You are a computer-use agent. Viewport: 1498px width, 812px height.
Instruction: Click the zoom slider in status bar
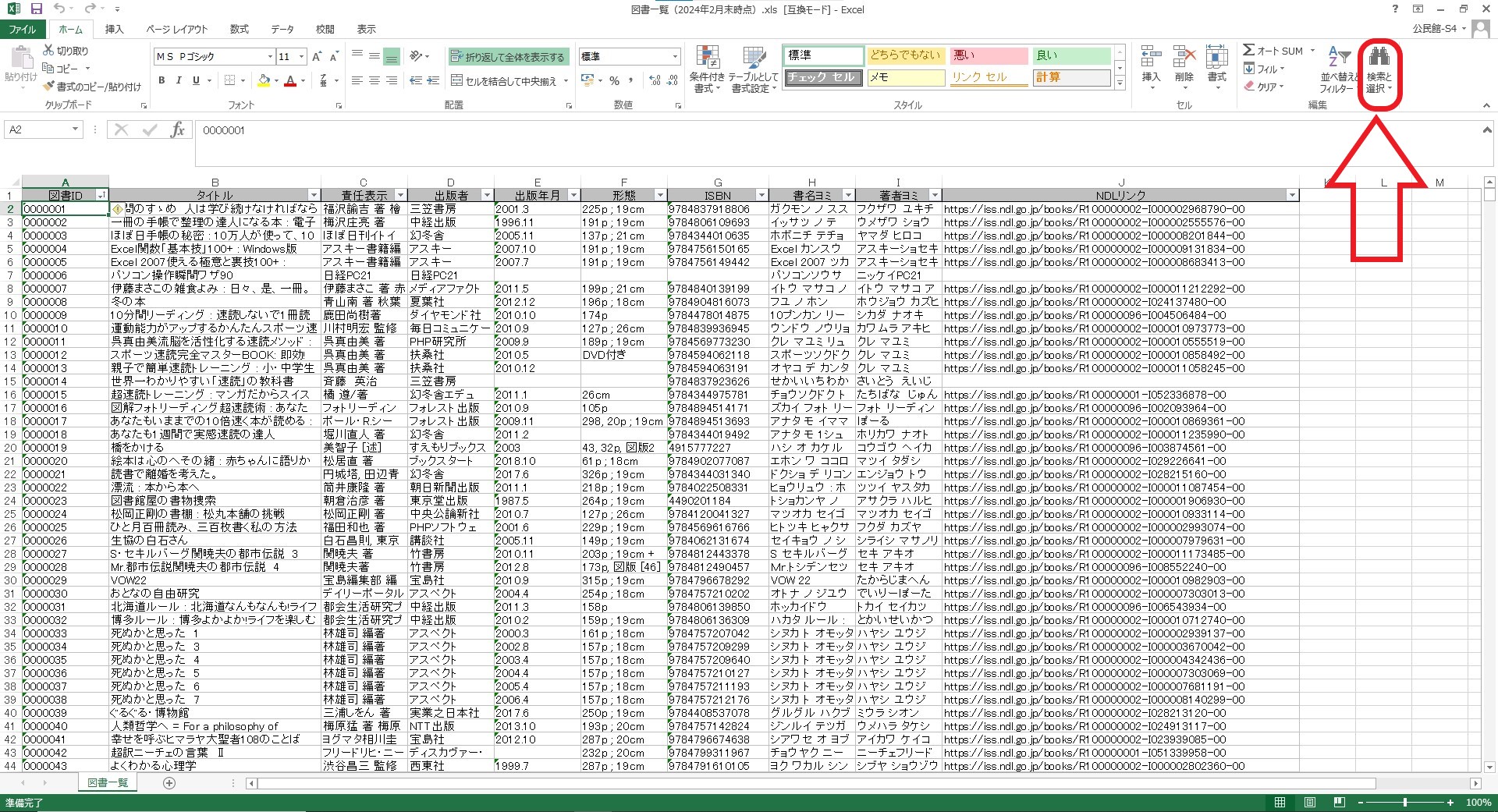point(1405,803)
